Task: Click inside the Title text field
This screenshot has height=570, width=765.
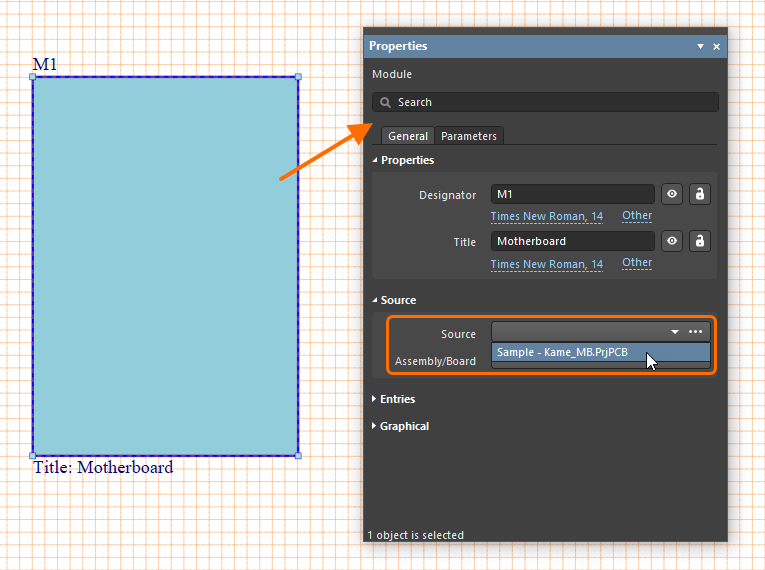Action: tap(572, 241)
